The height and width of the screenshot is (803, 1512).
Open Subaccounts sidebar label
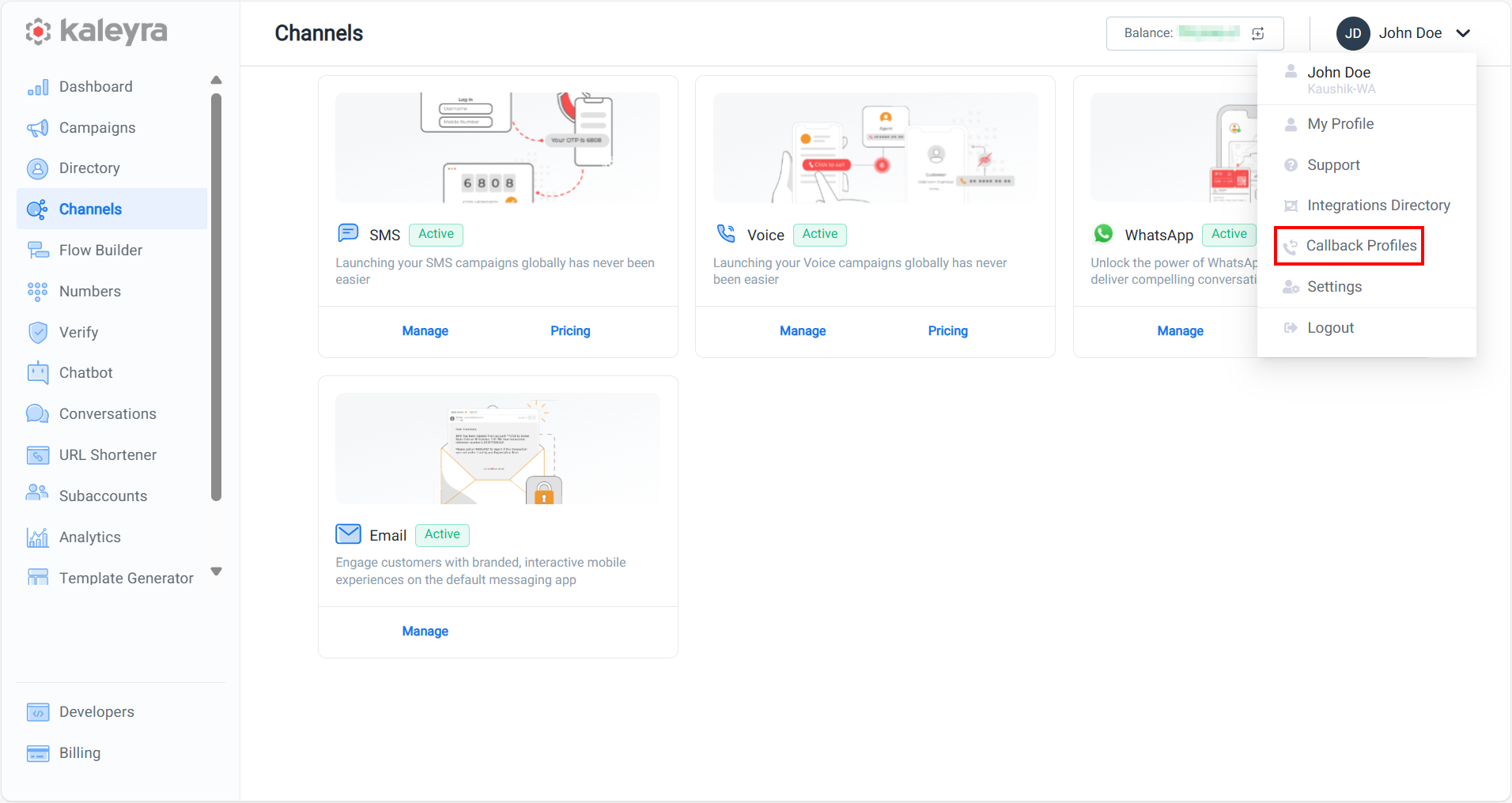(x=104, y=496)
